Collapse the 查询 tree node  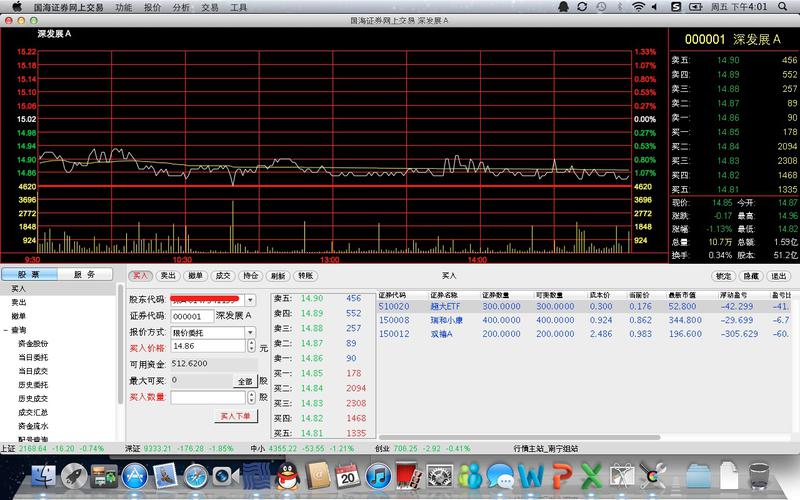pos(6,330)
